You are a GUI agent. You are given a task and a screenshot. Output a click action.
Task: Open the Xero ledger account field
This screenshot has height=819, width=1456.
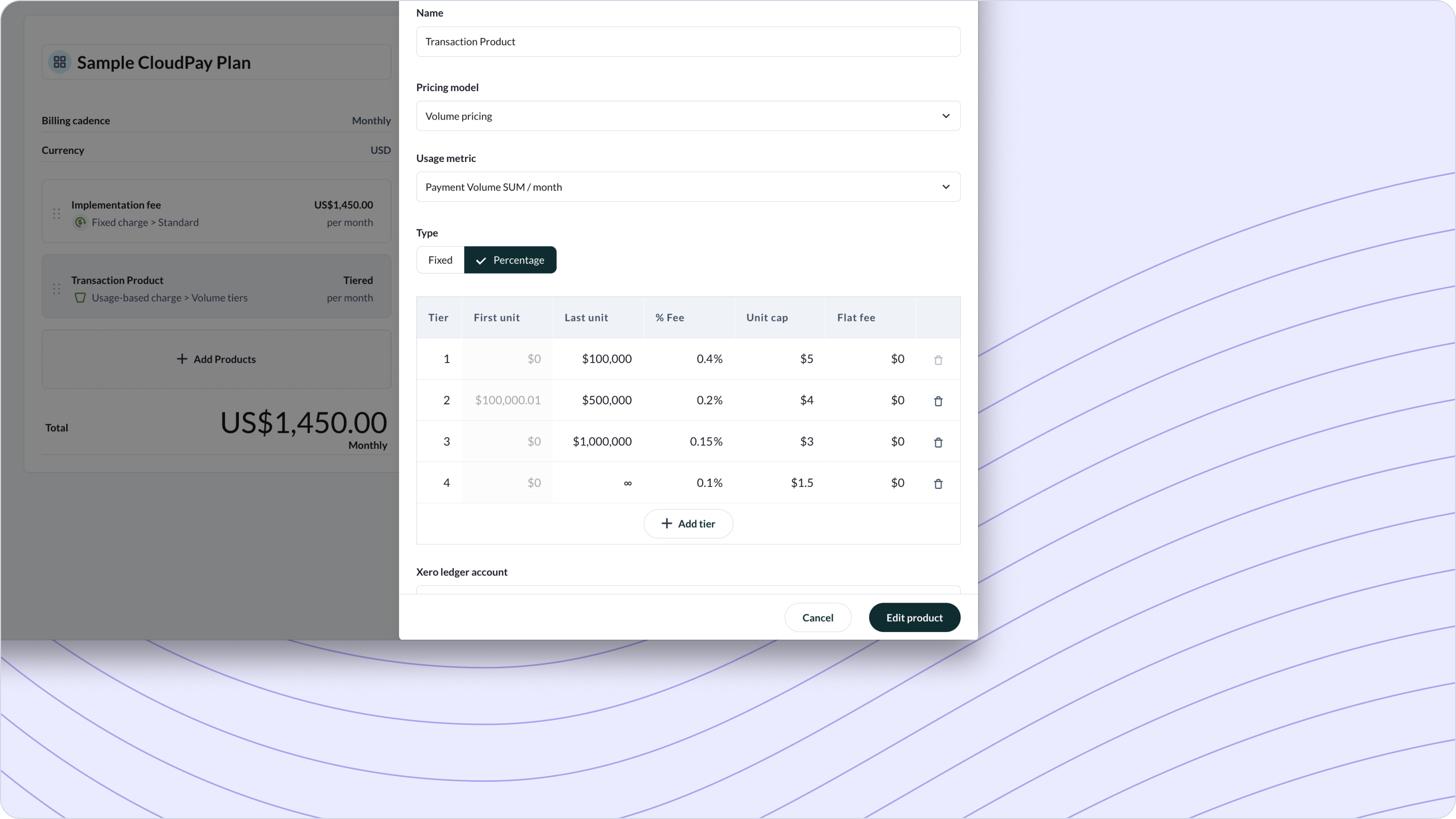point(687,589)
